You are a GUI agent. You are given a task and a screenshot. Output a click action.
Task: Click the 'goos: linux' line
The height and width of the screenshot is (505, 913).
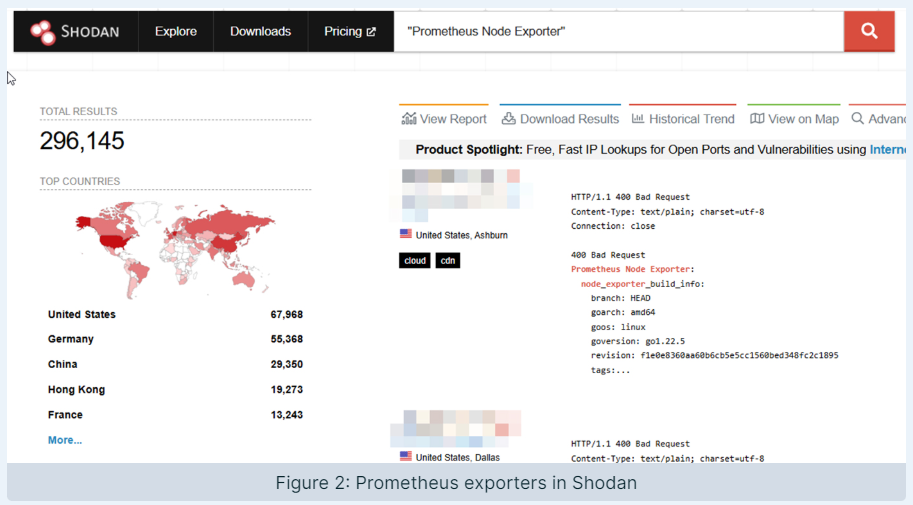618,327
